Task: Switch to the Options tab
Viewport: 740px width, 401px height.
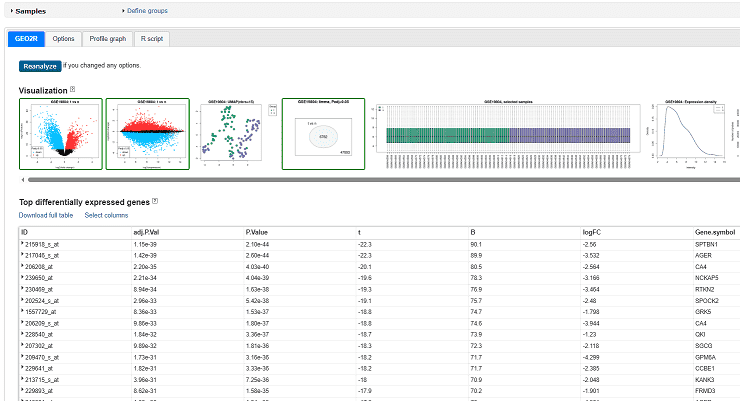Action: [63, 38]
